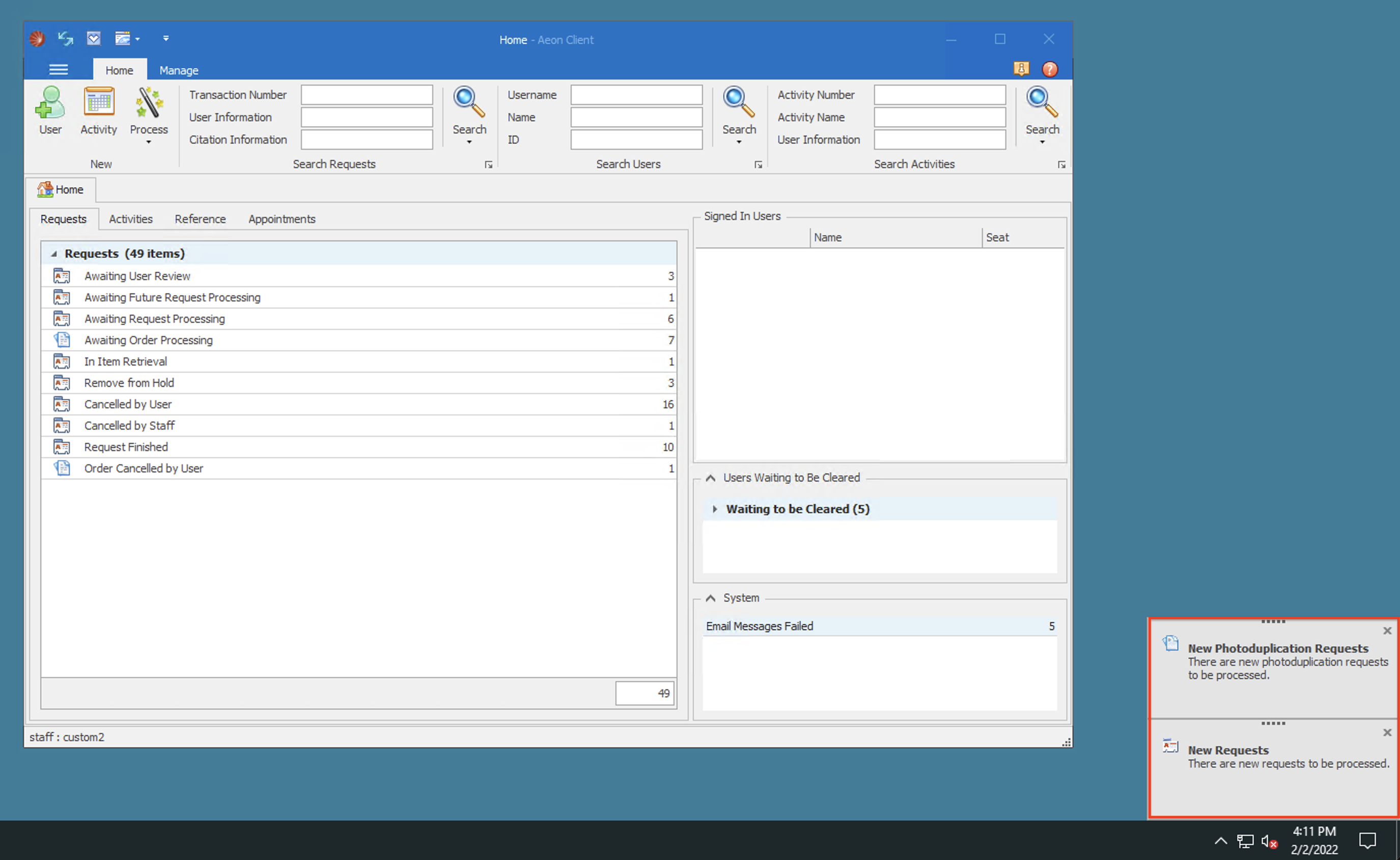1400x860 pixels.
Task: Run a request search with the magnifier icon
Action: click(x=468, y=102)
